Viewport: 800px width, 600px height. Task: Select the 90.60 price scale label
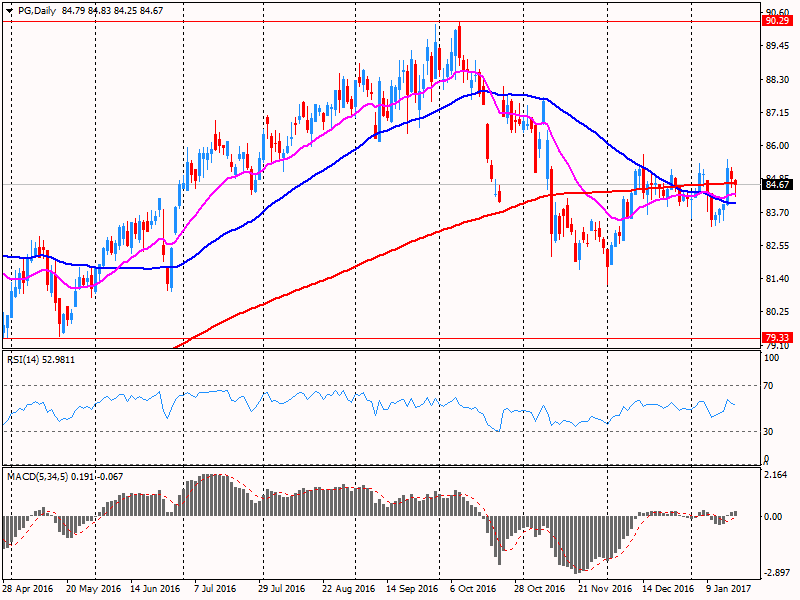(x=778, y=12)
